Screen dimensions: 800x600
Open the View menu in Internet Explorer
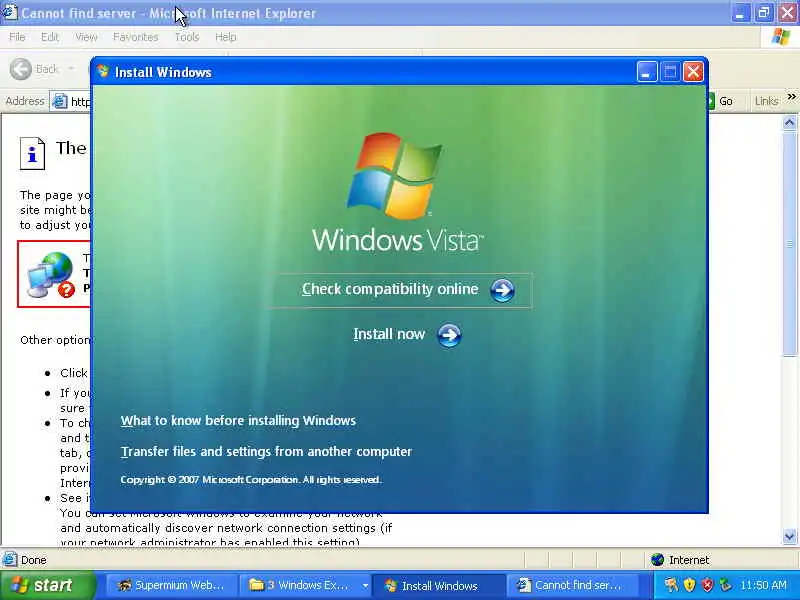86,37
